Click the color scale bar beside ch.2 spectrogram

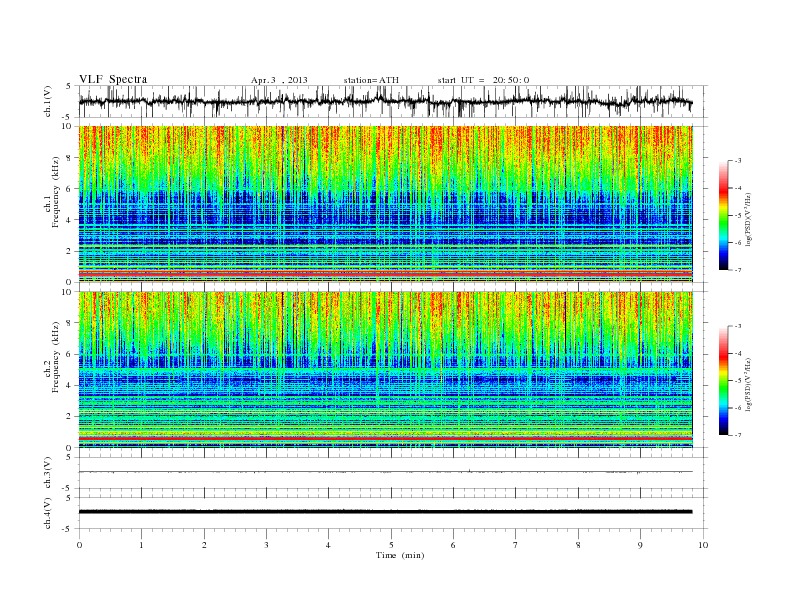tap(724, 380)
